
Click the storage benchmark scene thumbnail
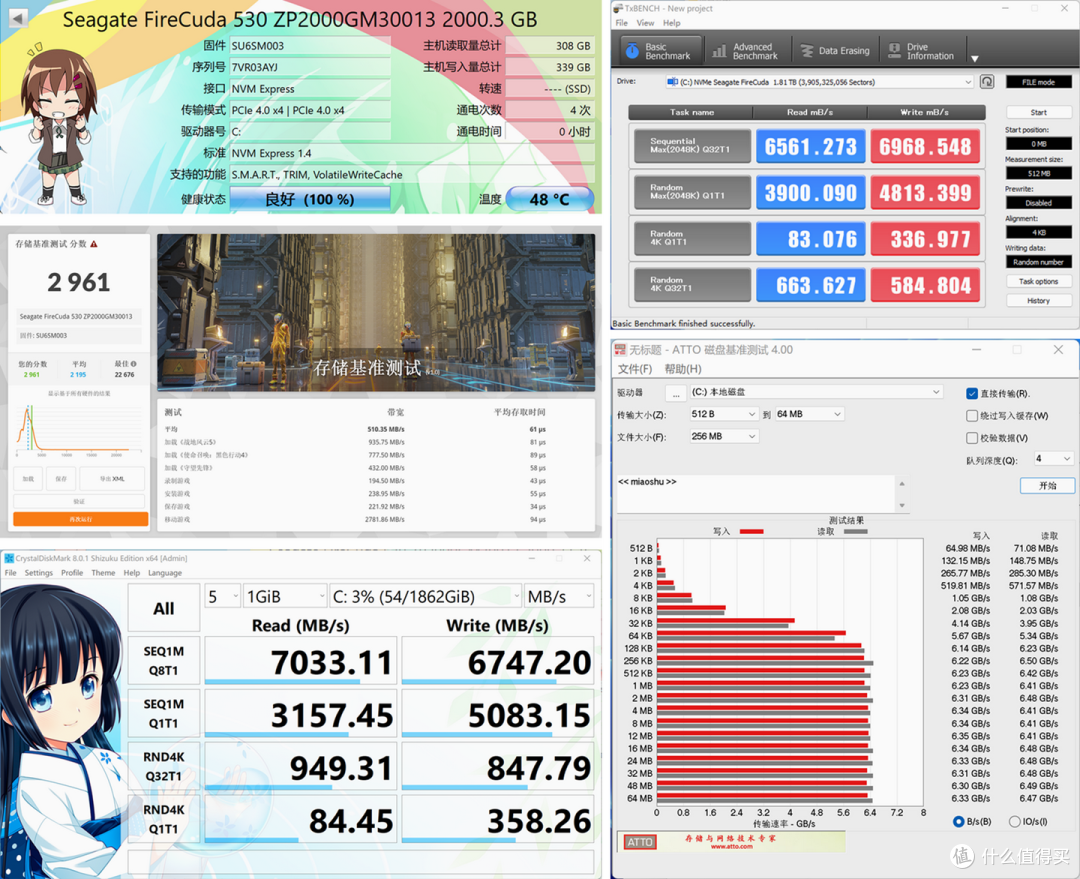376,313
